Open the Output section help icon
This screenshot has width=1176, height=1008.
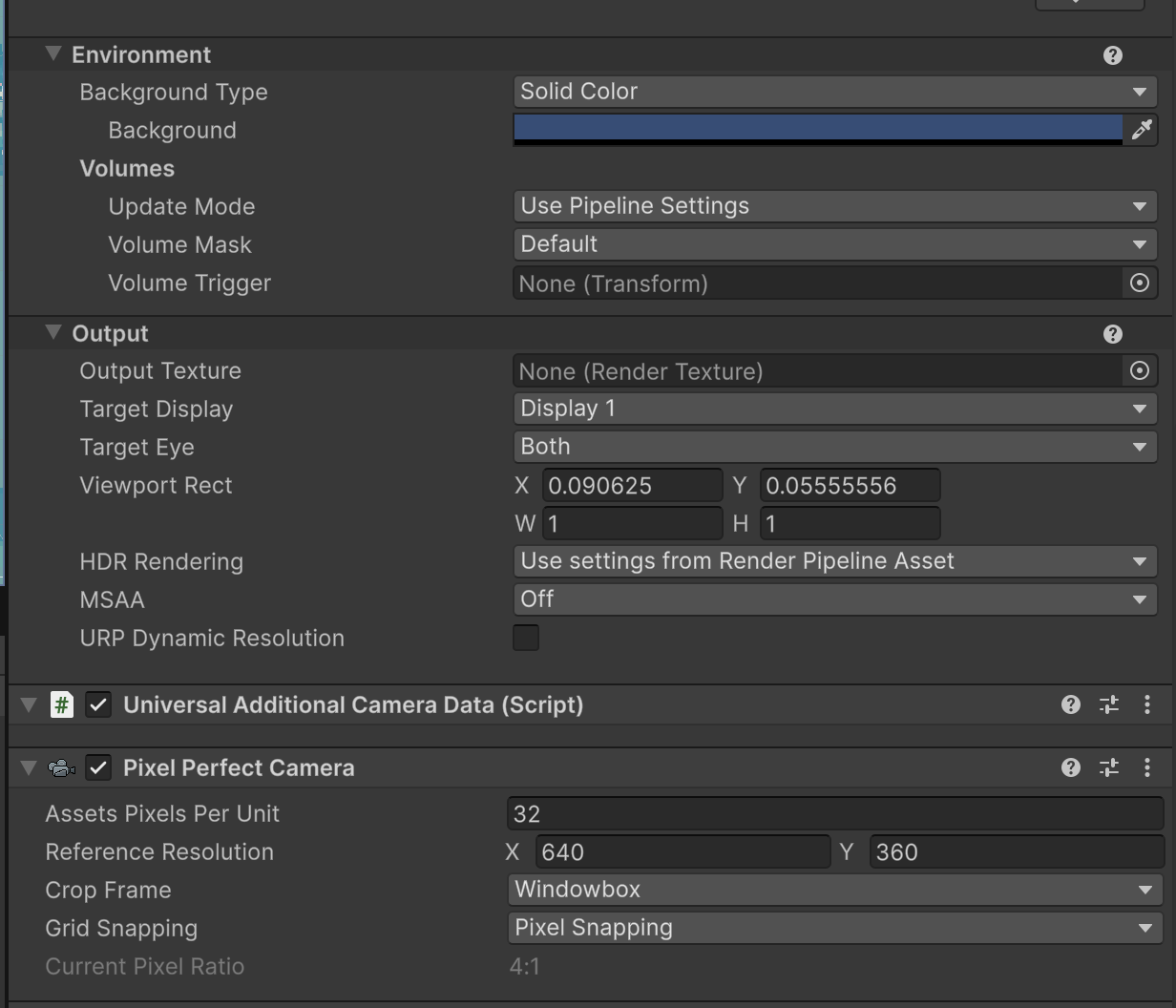click(1112, 334)
